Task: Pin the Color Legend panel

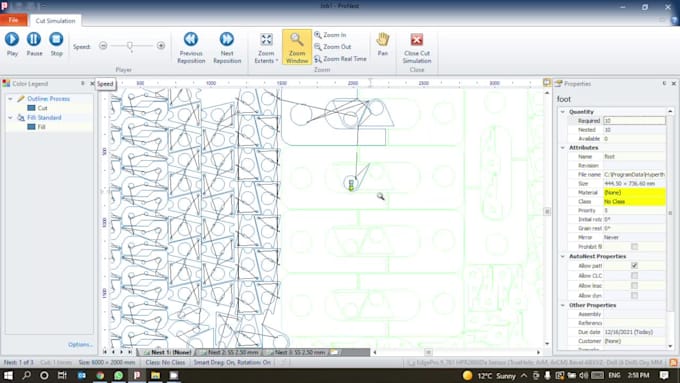Action: coord(82,83)
